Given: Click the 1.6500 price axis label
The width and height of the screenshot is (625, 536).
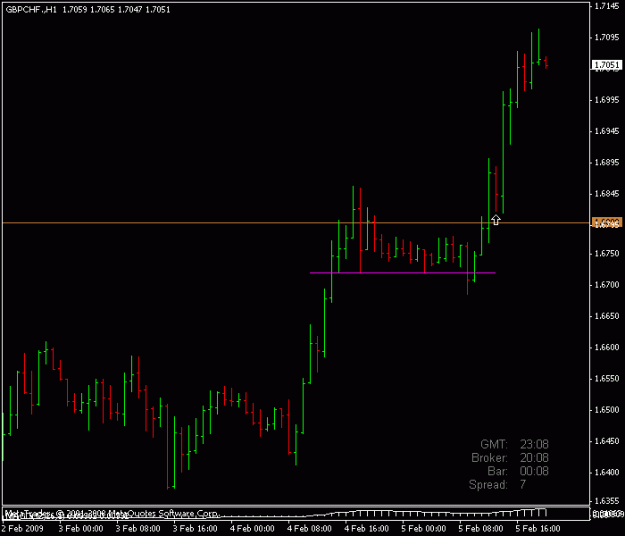Looking at the screenshot, I should (x=607, y=410).
